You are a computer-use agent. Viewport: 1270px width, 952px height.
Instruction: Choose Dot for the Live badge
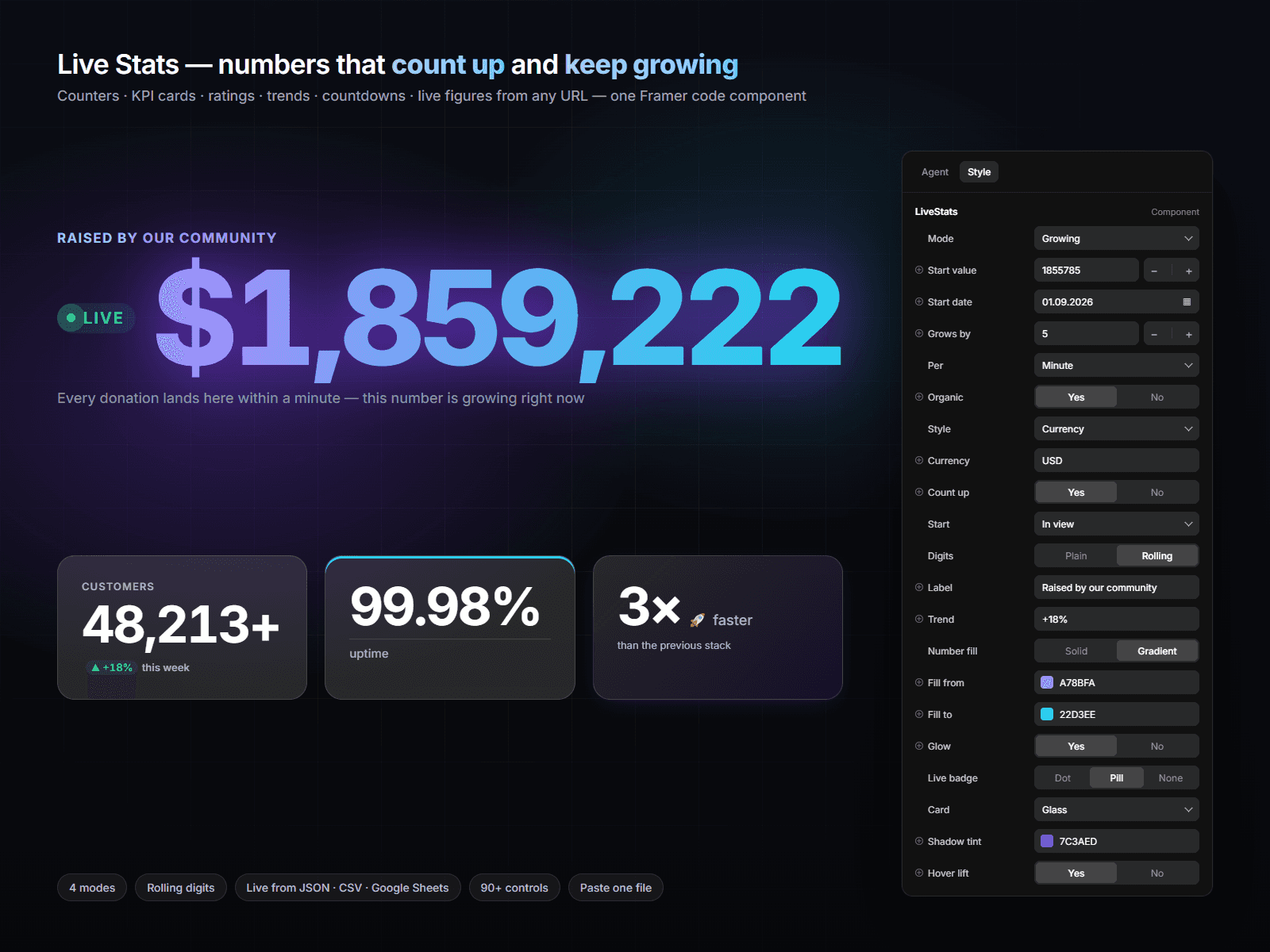1062,778
